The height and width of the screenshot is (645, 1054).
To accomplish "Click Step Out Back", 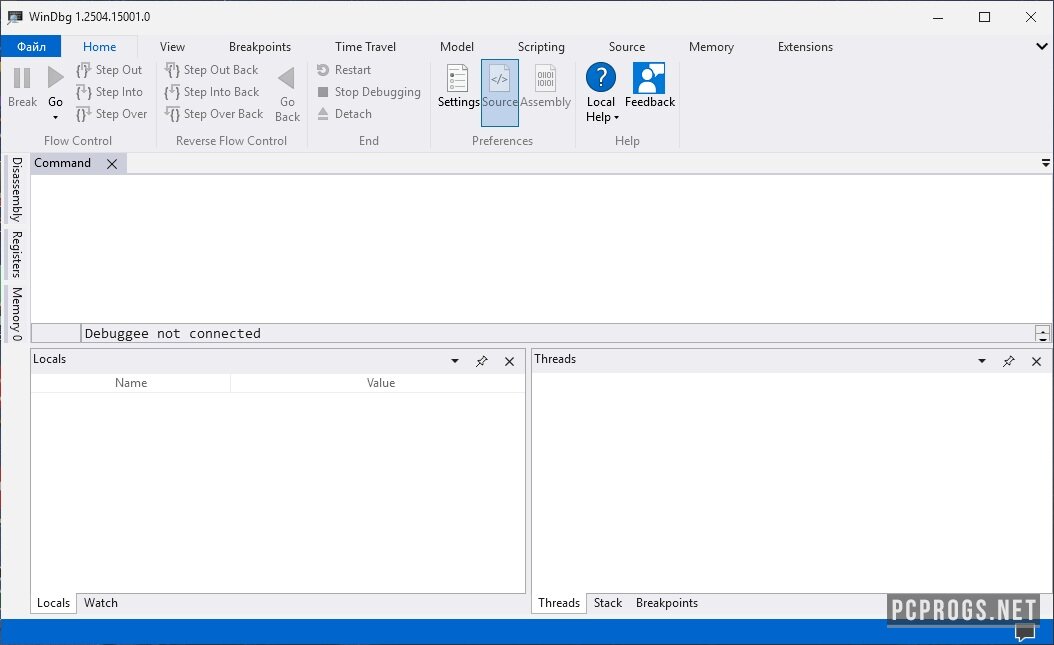I will pos(212,70).
